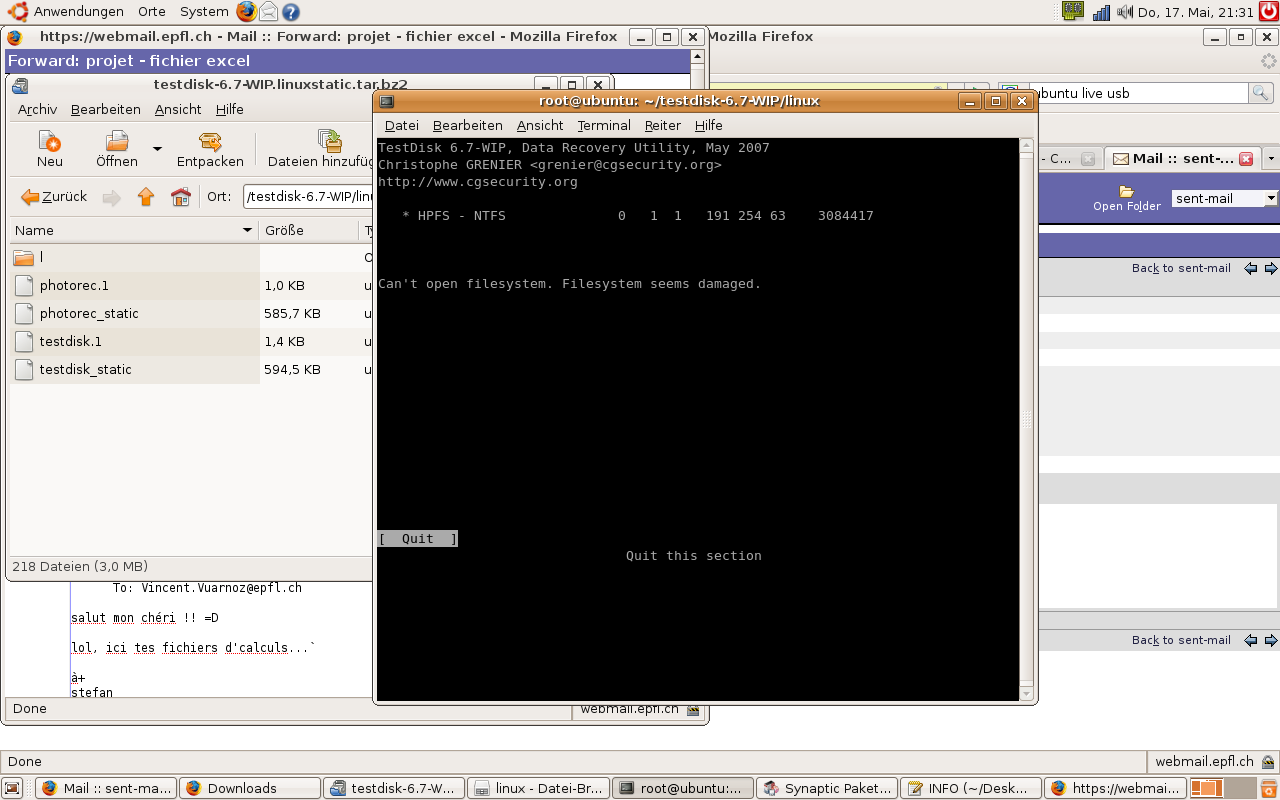Click upper previous message blue arrow
The height and width of the screenshot is (800, 1280).
[1251, 268]
